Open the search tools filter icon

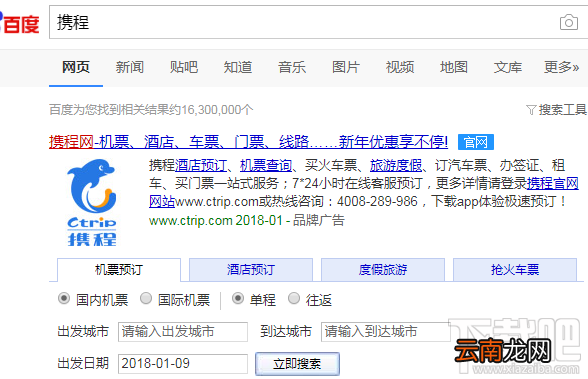pos(531,110)
